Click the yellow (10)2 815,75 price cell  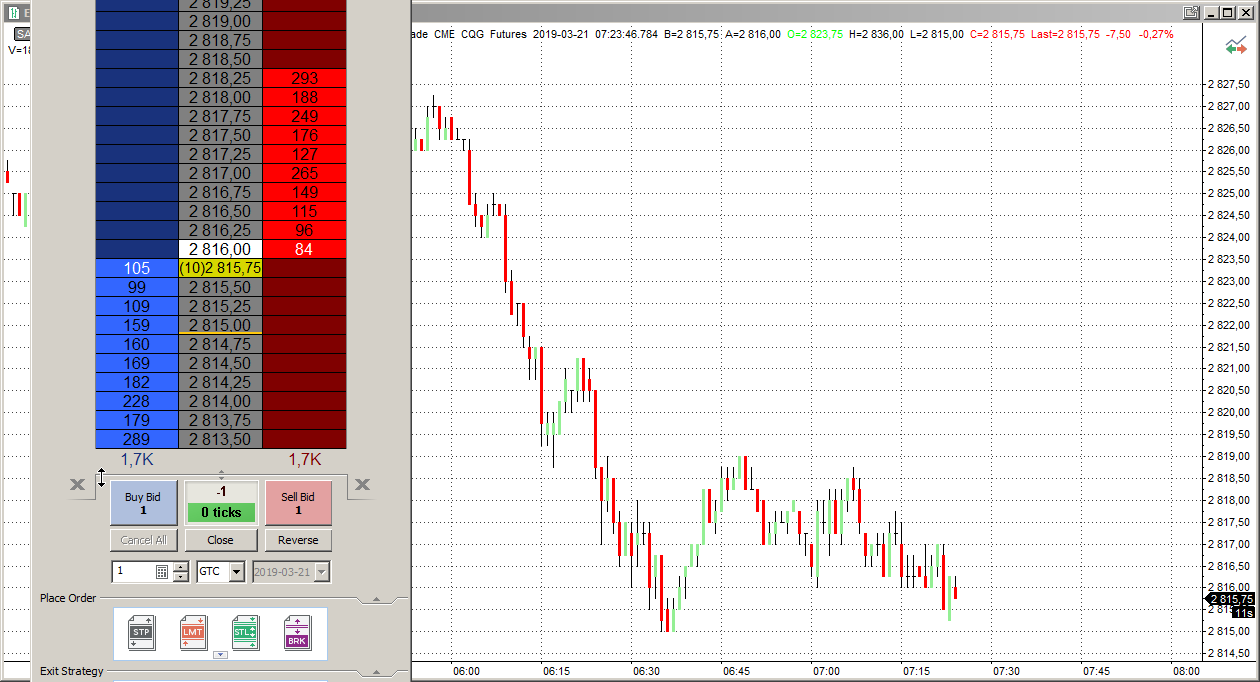220,268
